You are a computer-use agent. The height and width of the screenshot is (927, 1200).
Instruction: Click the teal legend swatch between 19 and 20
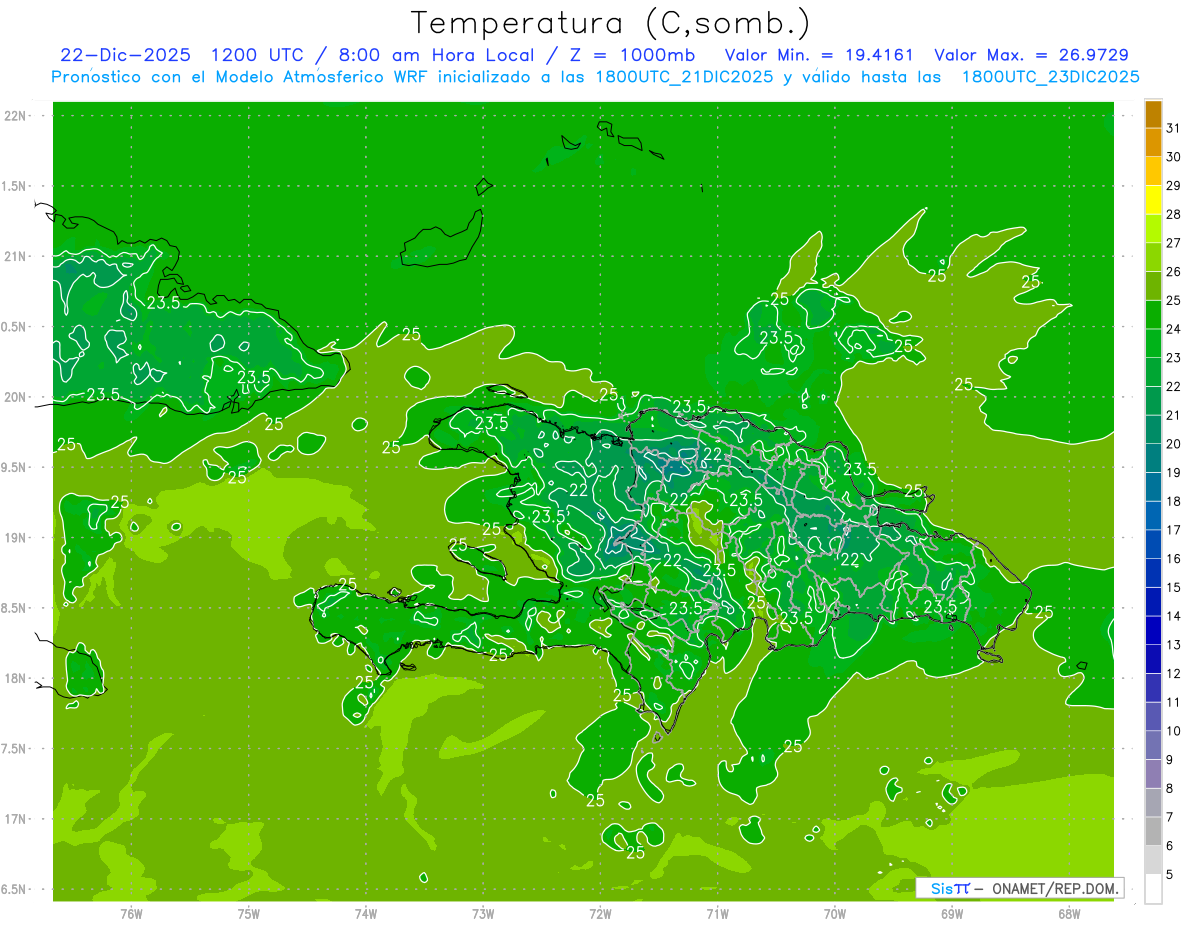coord(1153,458)
